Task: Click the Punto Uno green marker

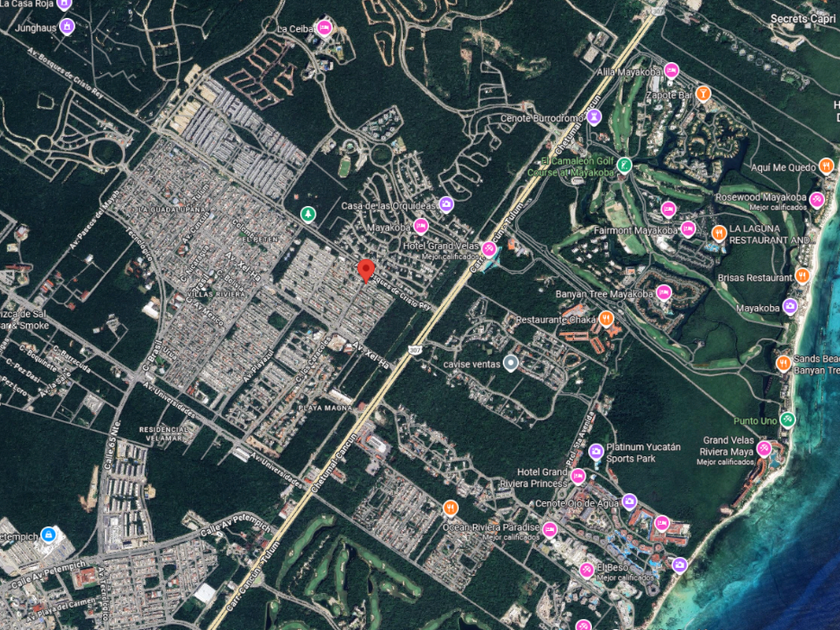Action: [787, 419]
